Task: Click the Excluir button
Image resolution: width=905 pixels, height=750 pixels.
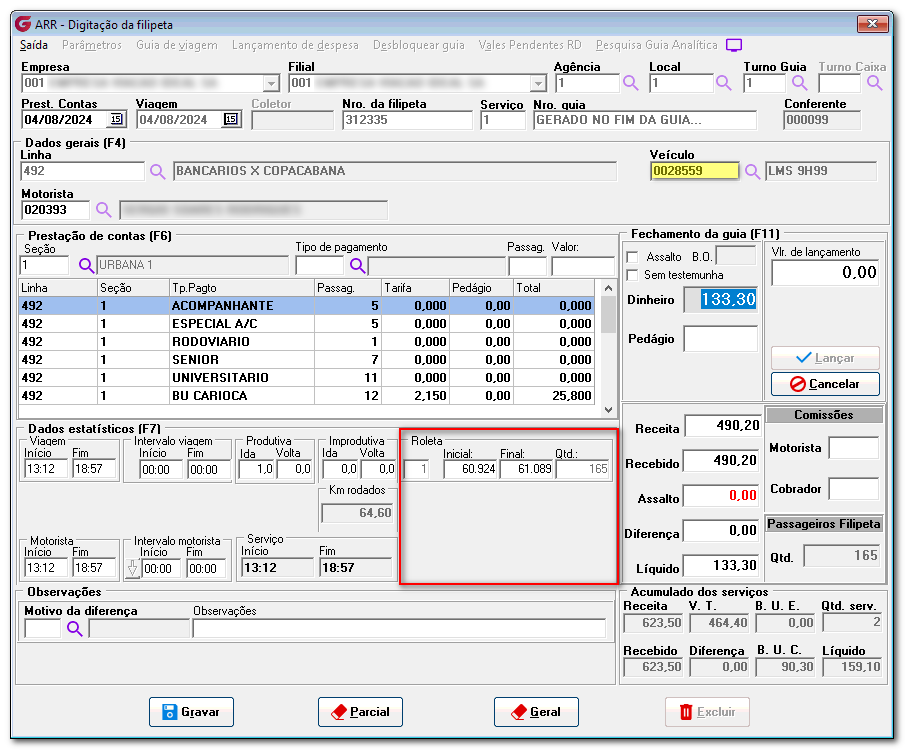Action: pyautogui.click(x=707, y=712)
